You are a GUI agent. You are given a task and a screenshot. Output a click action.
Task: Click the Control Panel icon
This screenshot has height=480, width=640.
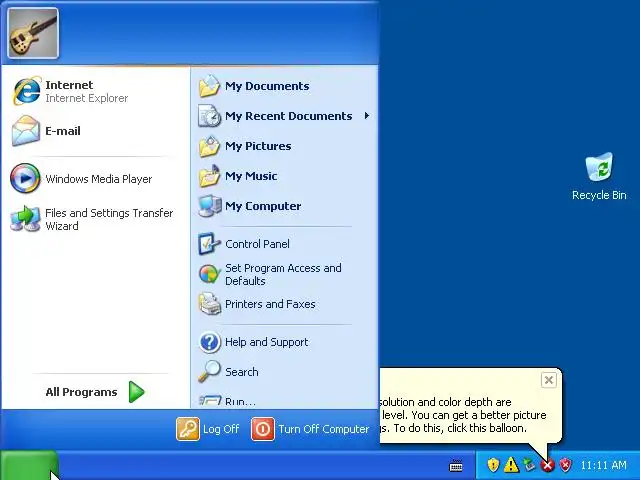pyautogui.click(x=209, y=244)
